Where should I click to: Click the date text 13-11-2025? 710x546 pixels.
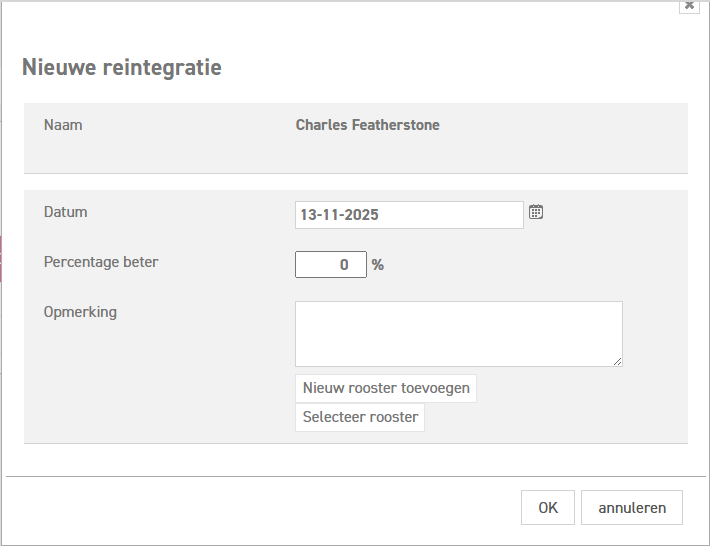coord(339,215)
